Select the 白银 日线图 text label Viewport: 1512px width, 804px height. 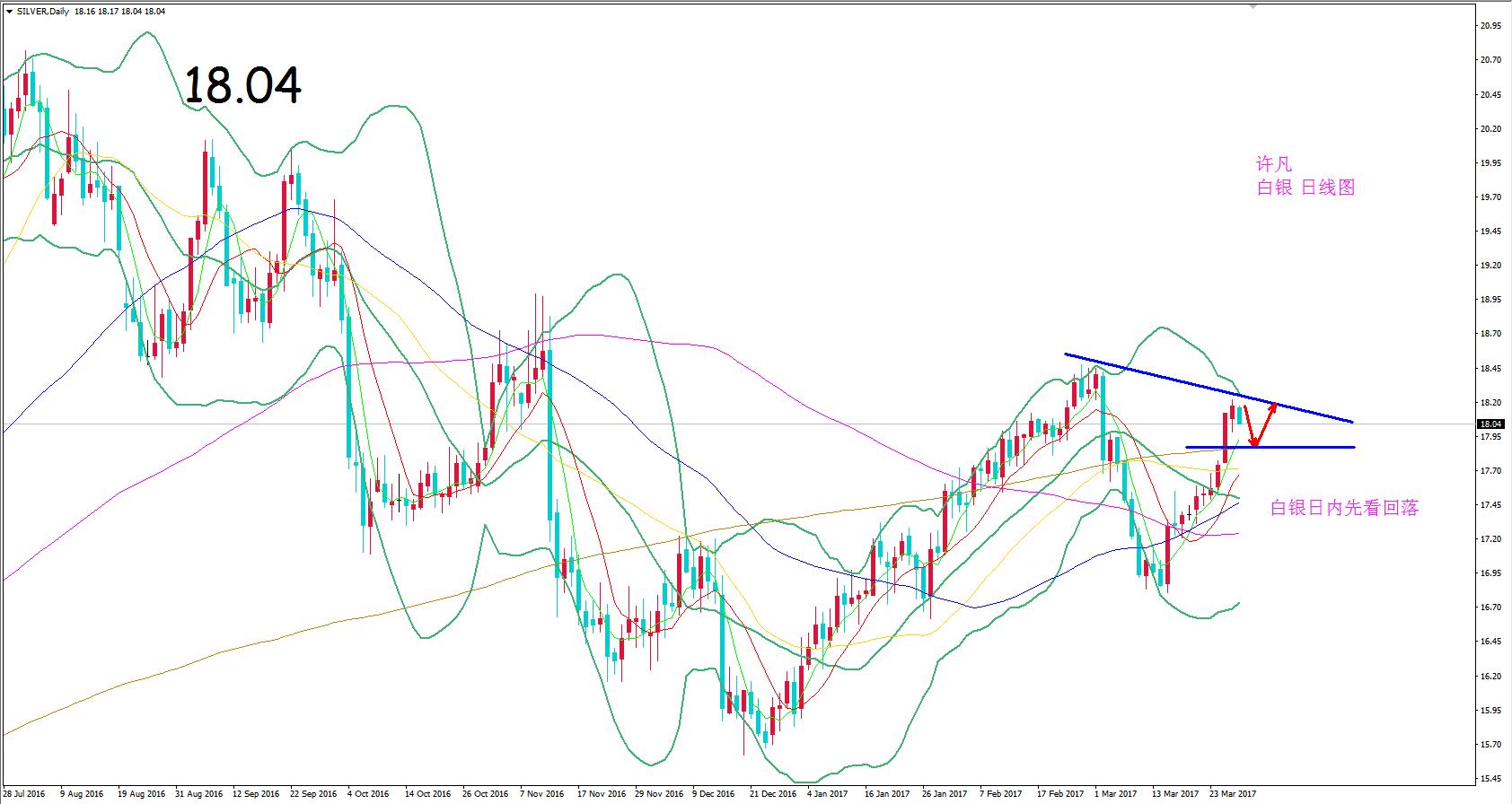1305,188
